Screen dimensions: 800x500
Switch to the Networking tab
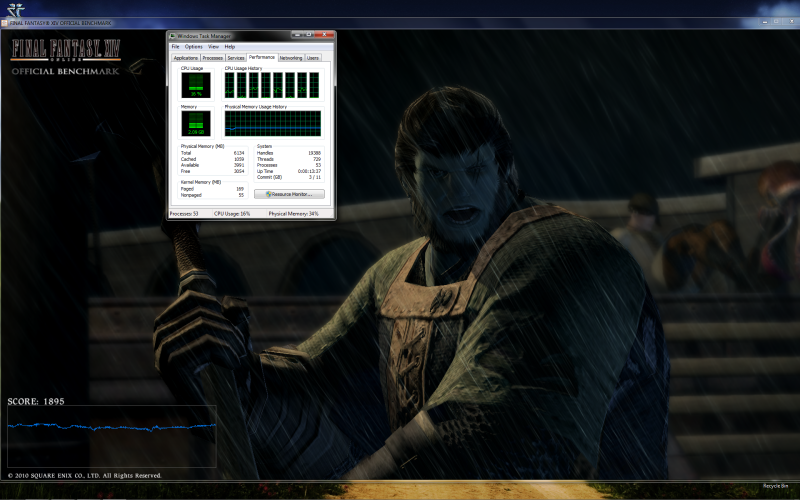tap(291, 58)
